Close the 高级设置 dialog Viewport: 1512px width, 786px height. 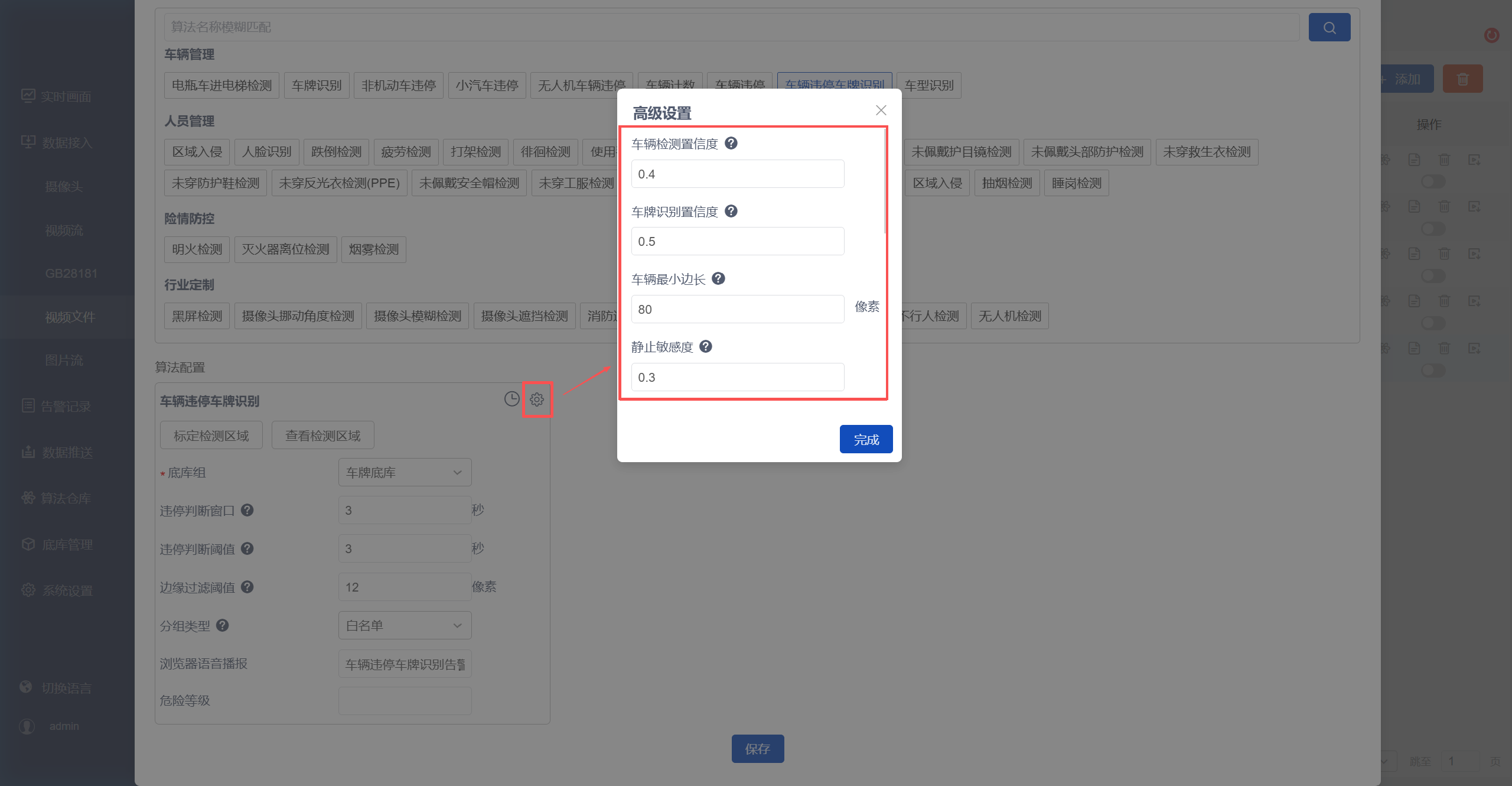[x=881, y=111]
